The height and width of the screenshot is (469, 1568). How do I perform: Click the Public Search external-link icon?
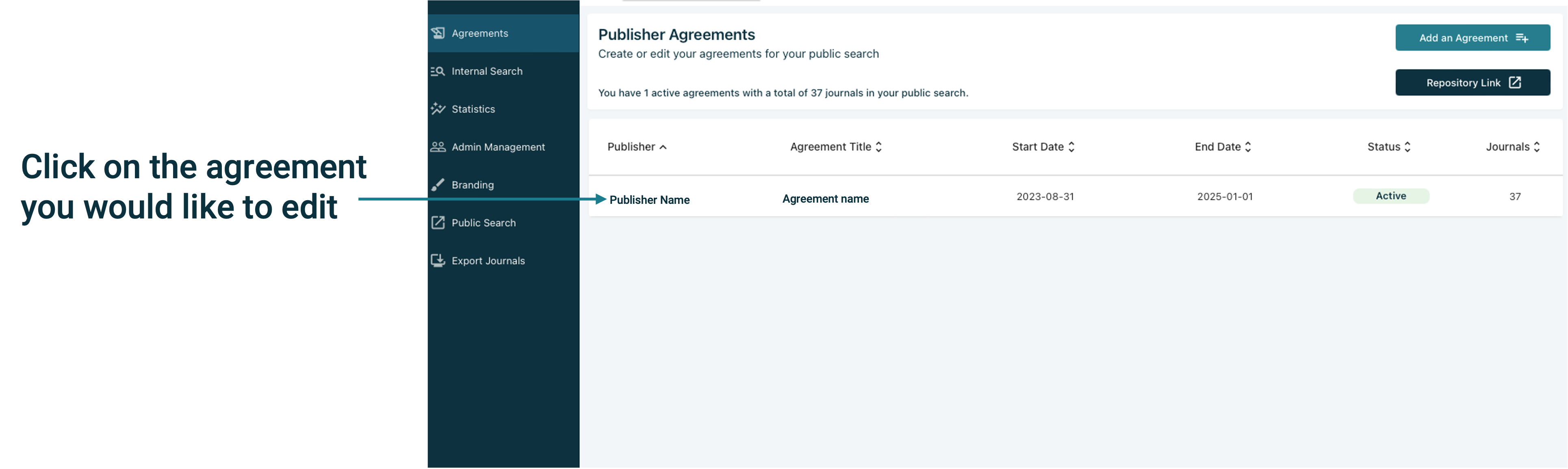(x=438, y=223)
